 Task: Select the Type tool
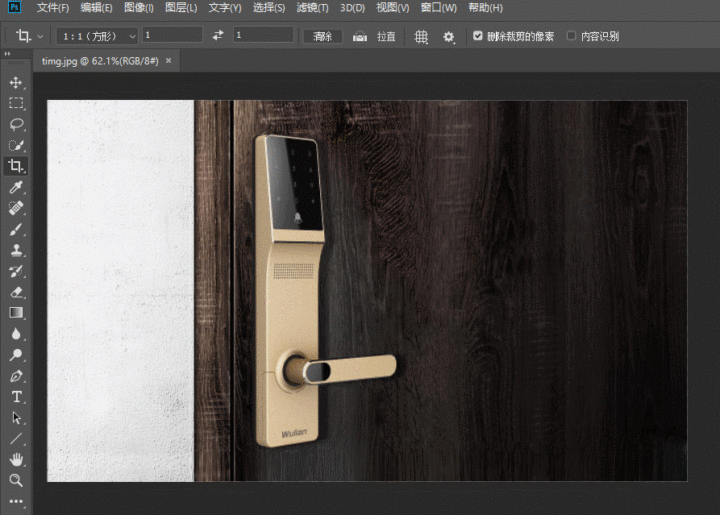click(16, 397)
